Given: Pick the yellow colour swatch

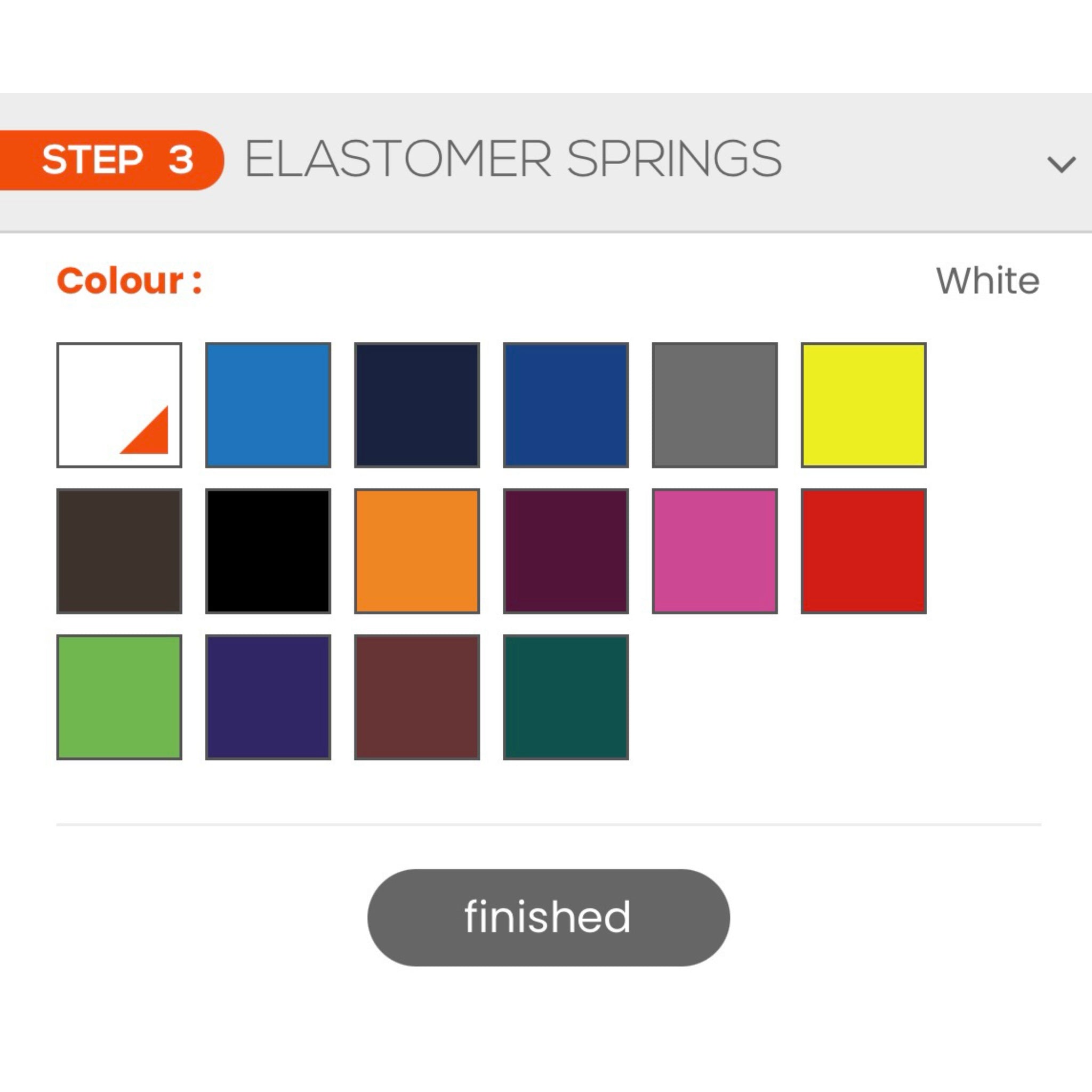Looking at the screenshot, I should tap(863, 405).
